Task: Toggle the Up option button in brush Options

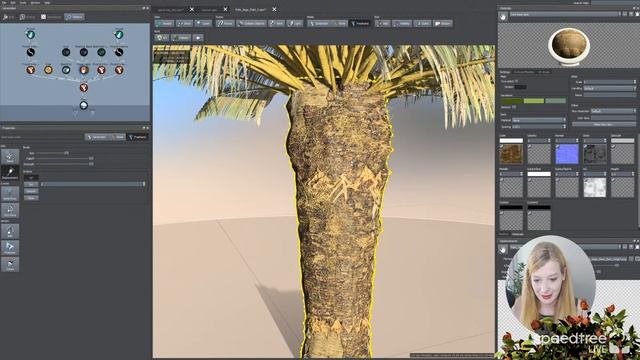Action: point(31,178)
